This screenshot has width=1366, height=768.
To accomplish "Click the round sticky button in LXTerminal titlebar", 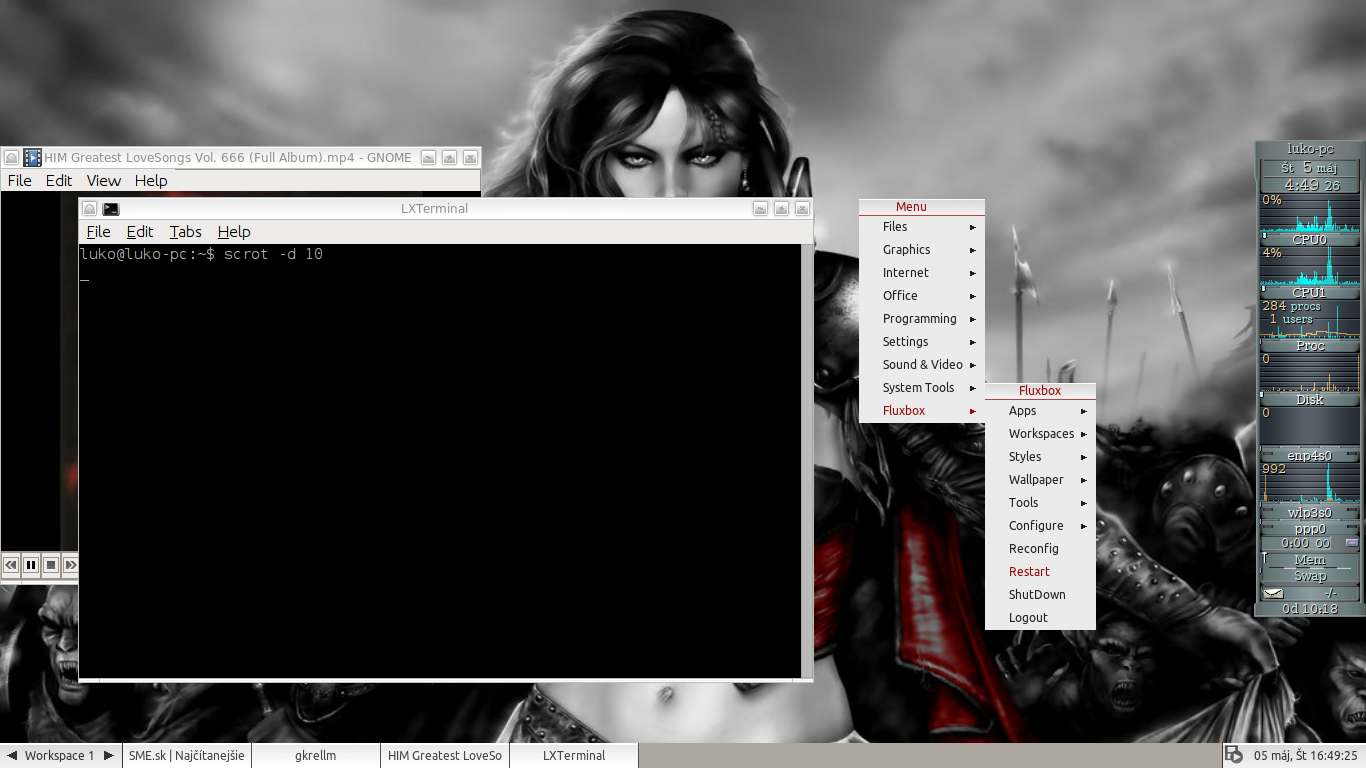I will pos(89,209).
